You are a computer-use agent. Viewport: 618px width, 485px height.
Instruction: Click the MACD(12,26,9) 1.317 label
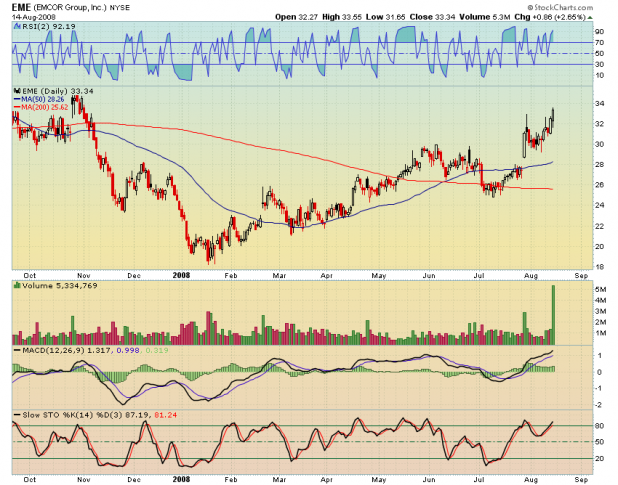click(67, 350)
